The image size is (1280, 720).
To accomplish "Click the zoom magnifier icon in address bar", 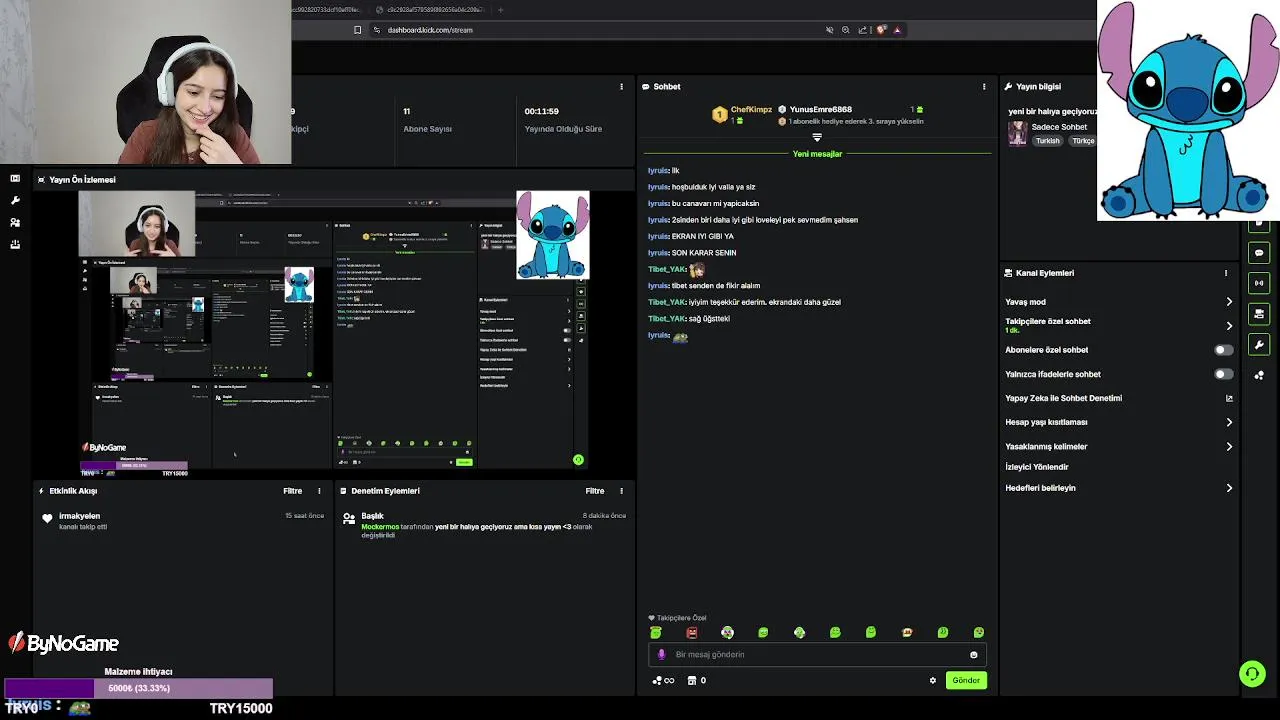I will pyautogui.click(x=845, y=30).
